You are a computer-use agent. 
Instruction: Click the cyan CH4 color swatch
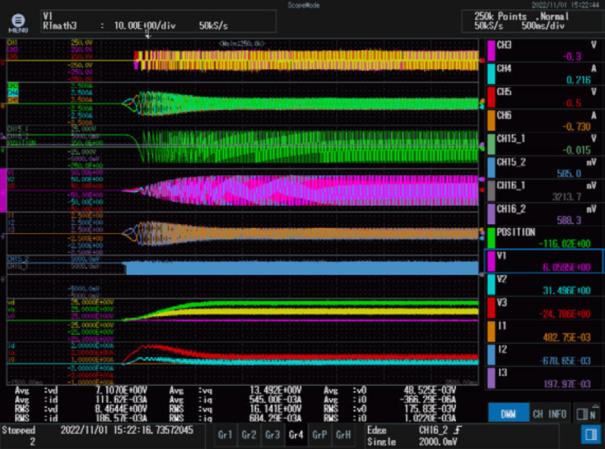tap(491, 74)
